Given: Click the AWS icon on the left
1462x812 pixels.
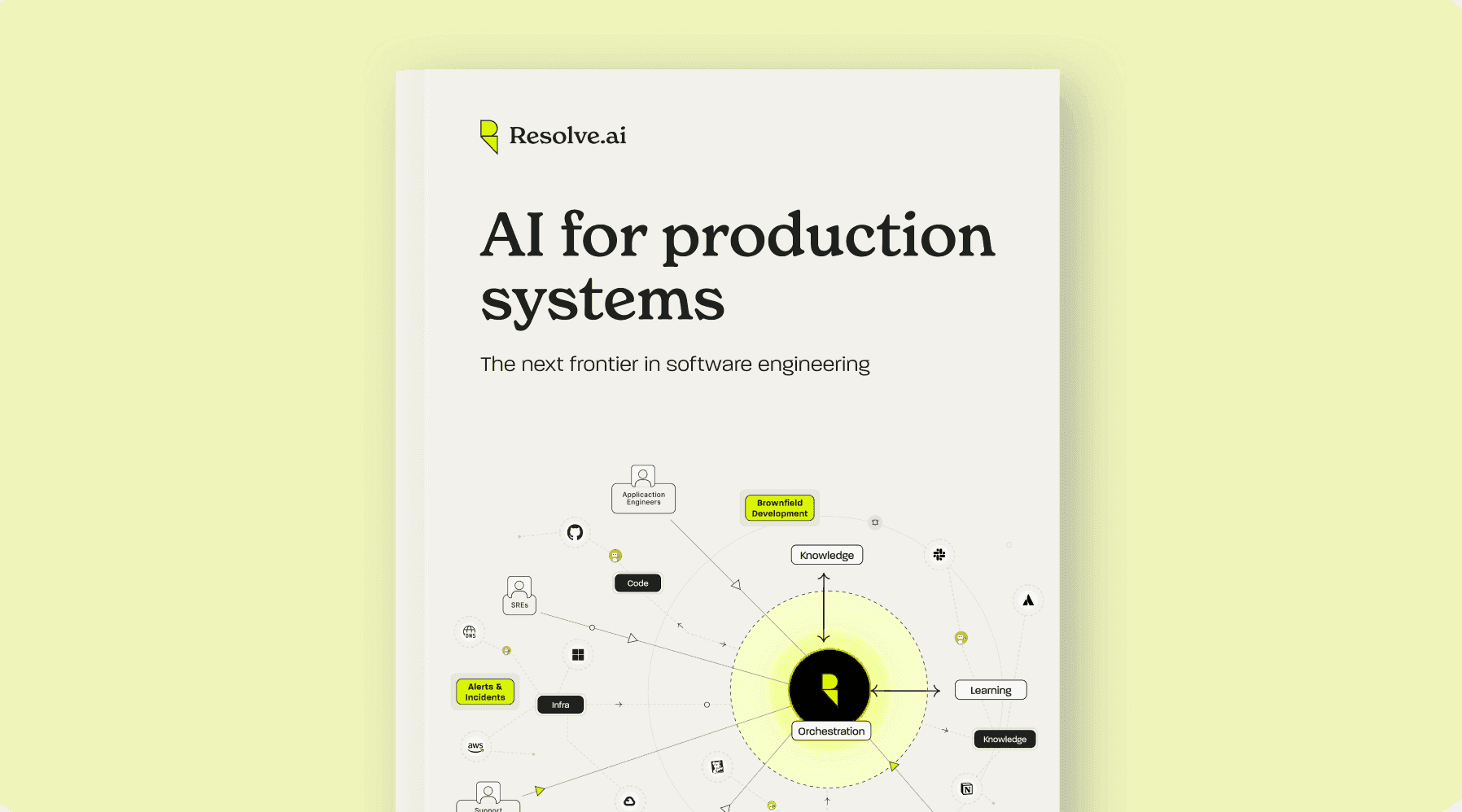Looking at the screenshot, I should [475, 746].
